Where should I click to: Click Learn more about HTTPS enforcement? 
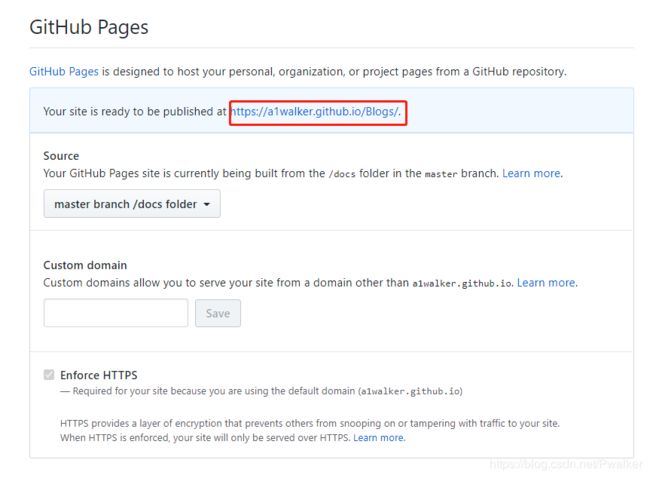pyautogui.click(x=379, y=438)
